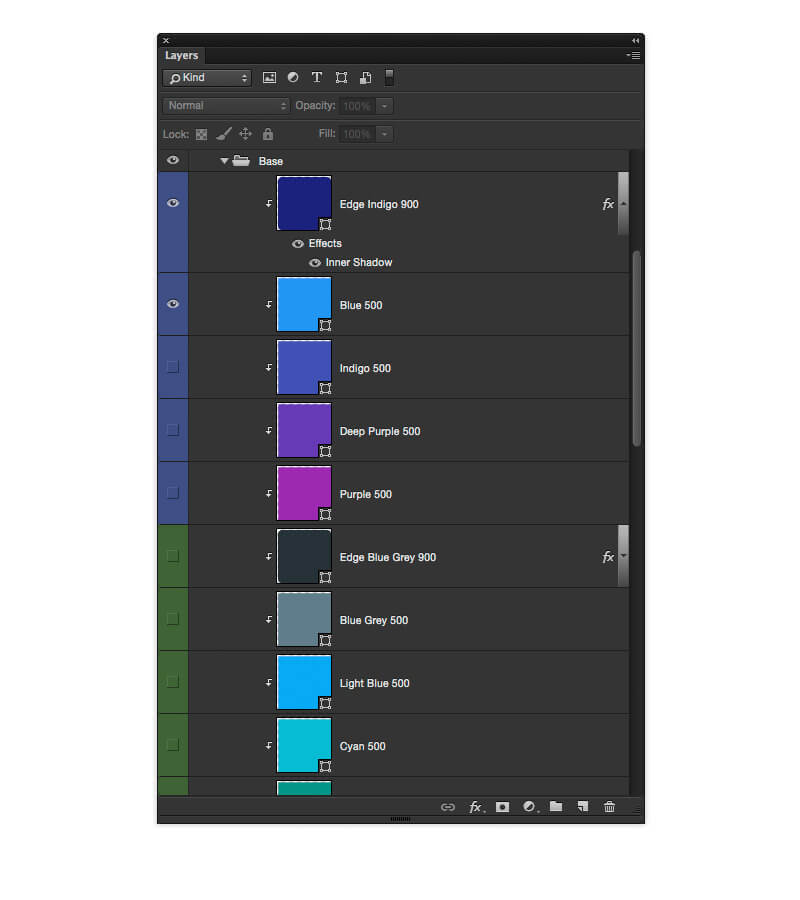Collapse the Base group triangle
Viewport: 800px width, 900px height.
coord(224,161)
